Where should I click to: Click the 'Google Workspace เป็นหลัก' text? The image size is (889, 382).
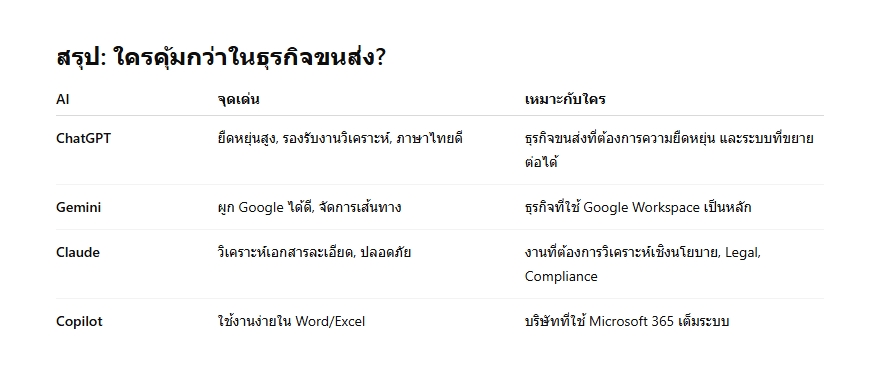coord(667,207)
